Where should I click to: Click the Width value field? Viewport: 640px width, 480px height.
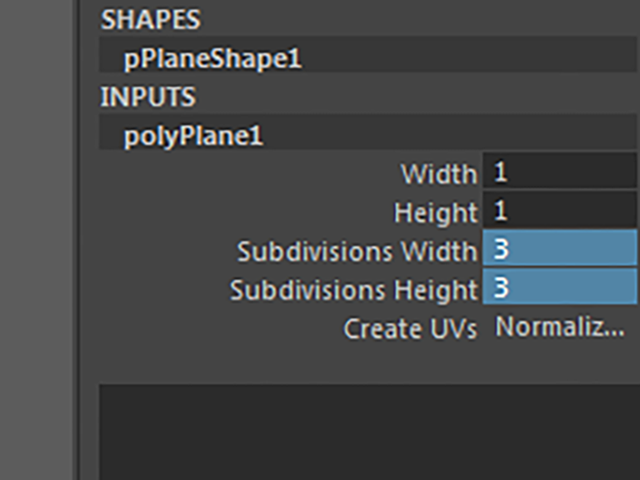pos(559,172)
